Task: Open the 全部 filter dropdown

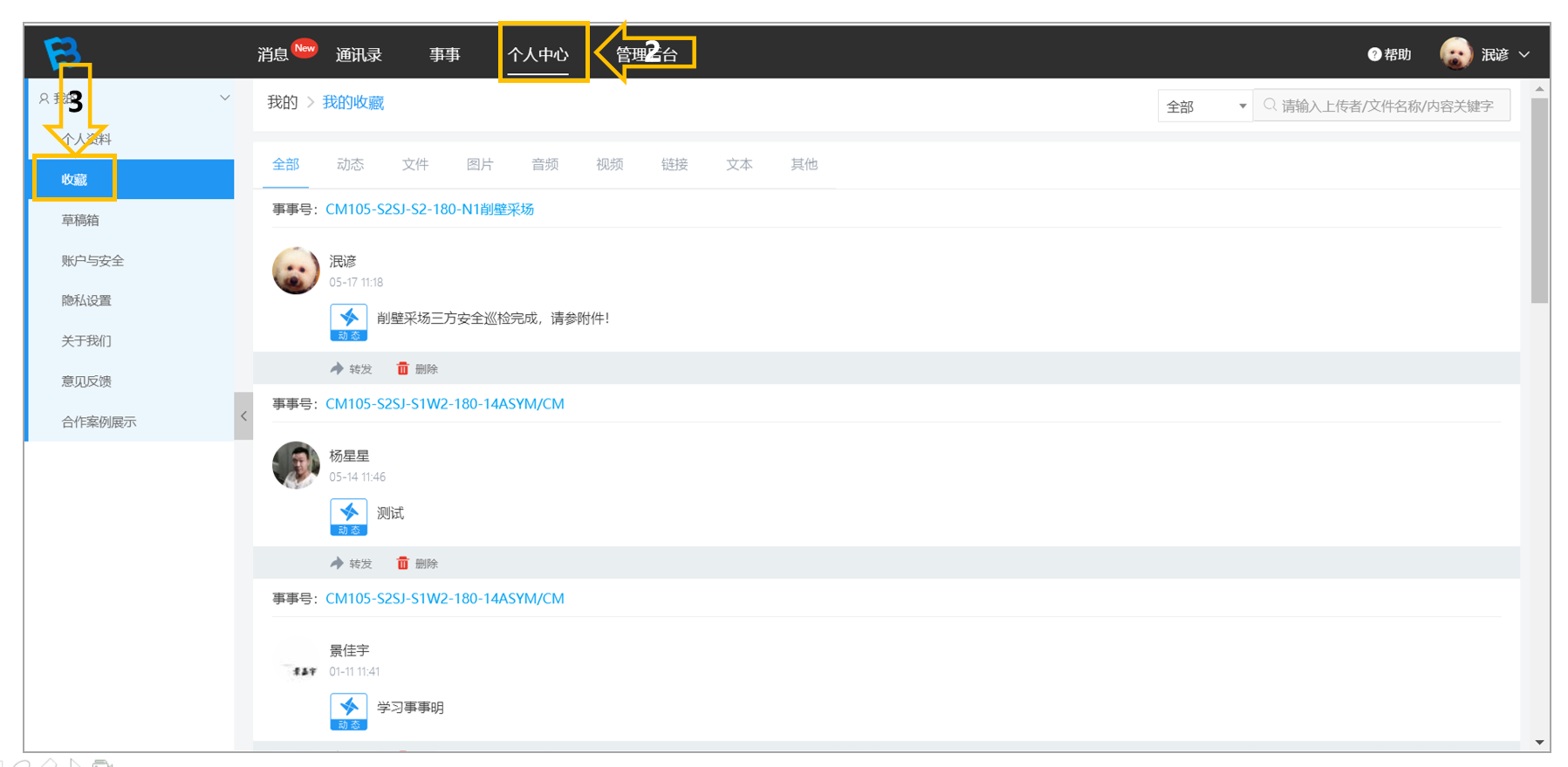Action: point(1205,106)
